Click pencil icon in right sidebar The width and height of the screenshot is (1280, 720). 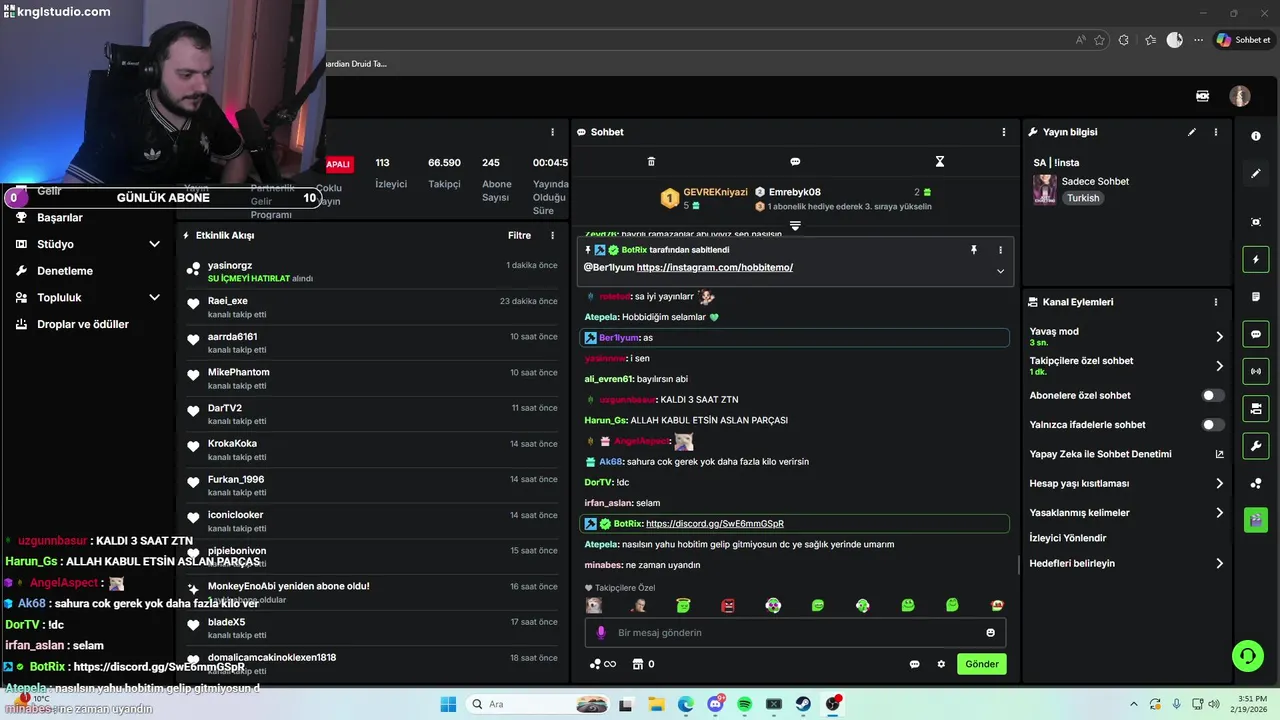point(1256,174)
